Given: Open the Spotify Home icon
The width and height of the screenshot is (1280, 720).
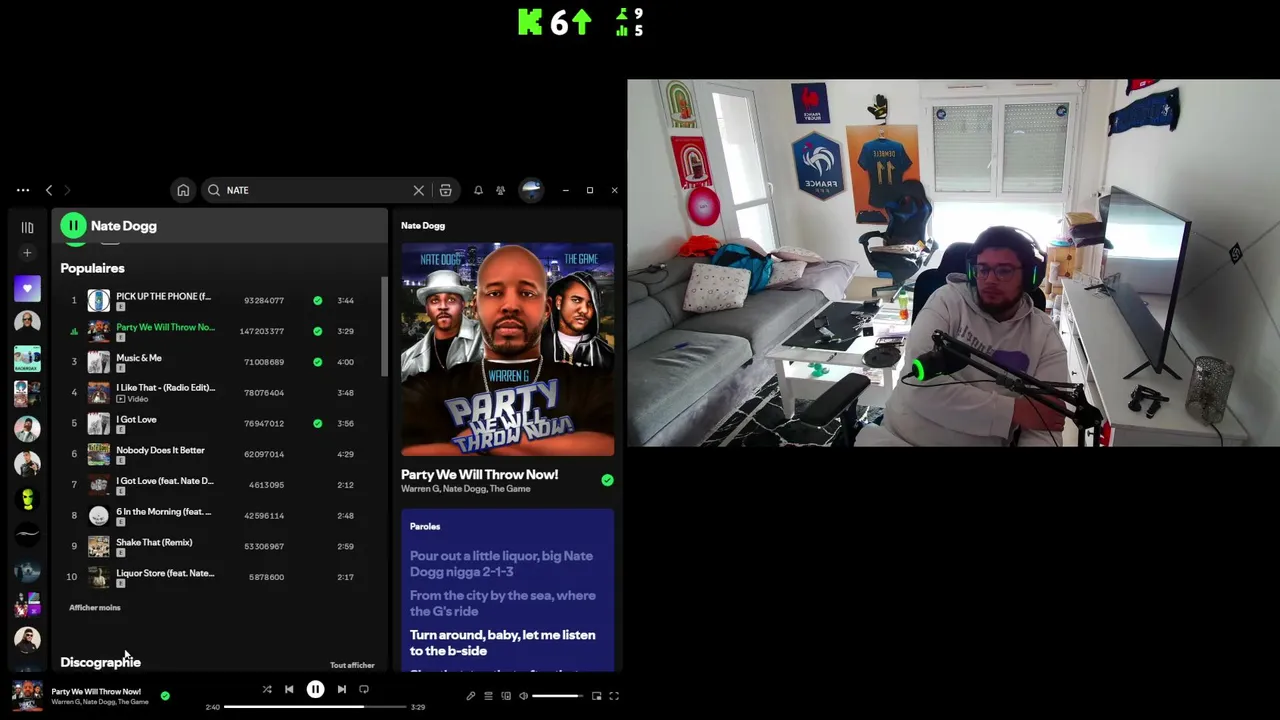Looking at the screenshot, I should (x=183, y=190).
